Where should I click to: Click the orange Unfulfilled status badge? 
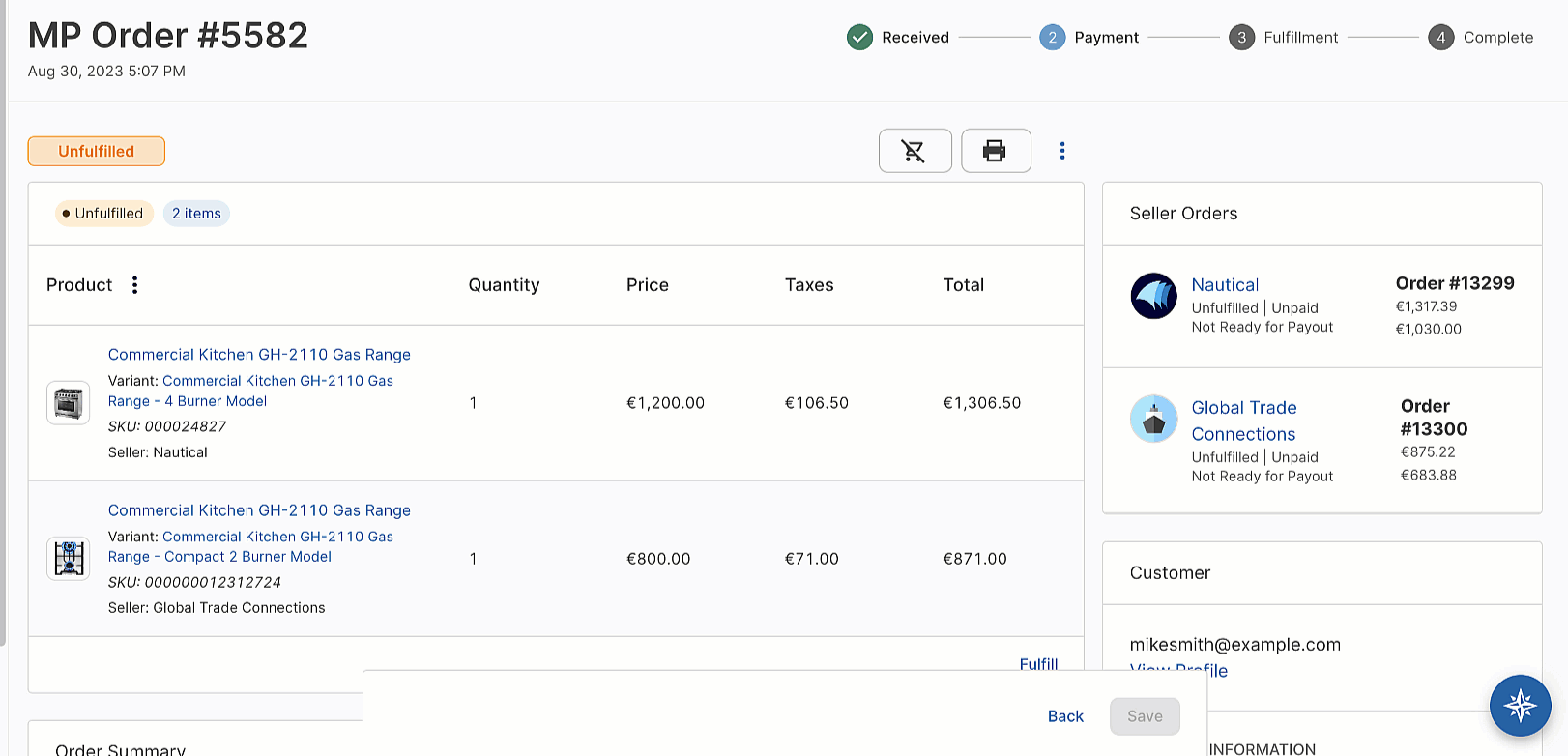97,151
